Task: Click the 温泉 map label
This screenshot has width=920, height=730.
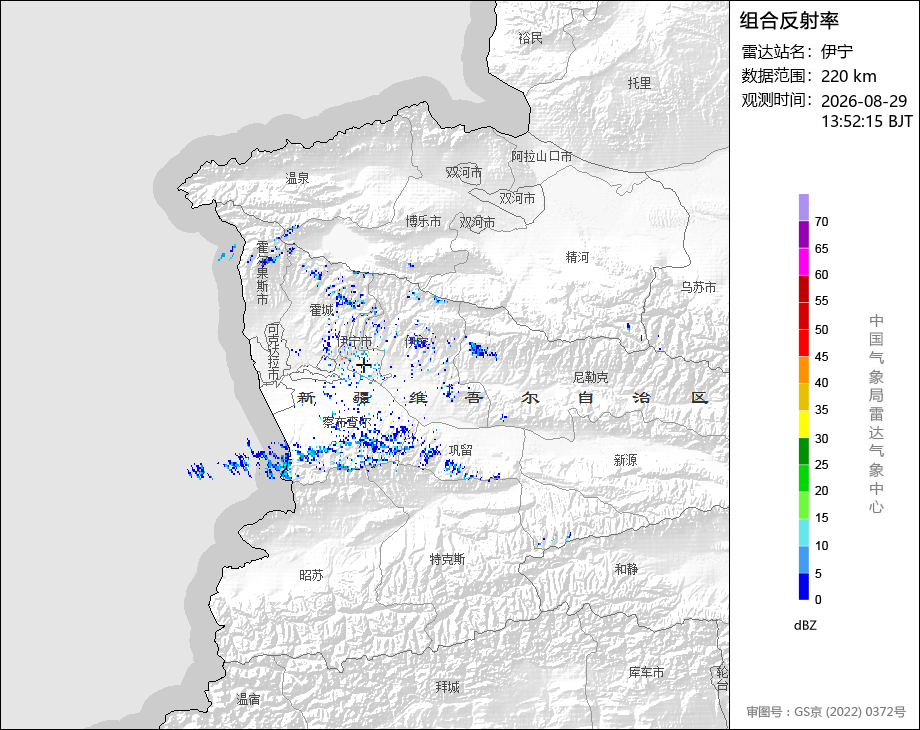Action: point(297,178)
